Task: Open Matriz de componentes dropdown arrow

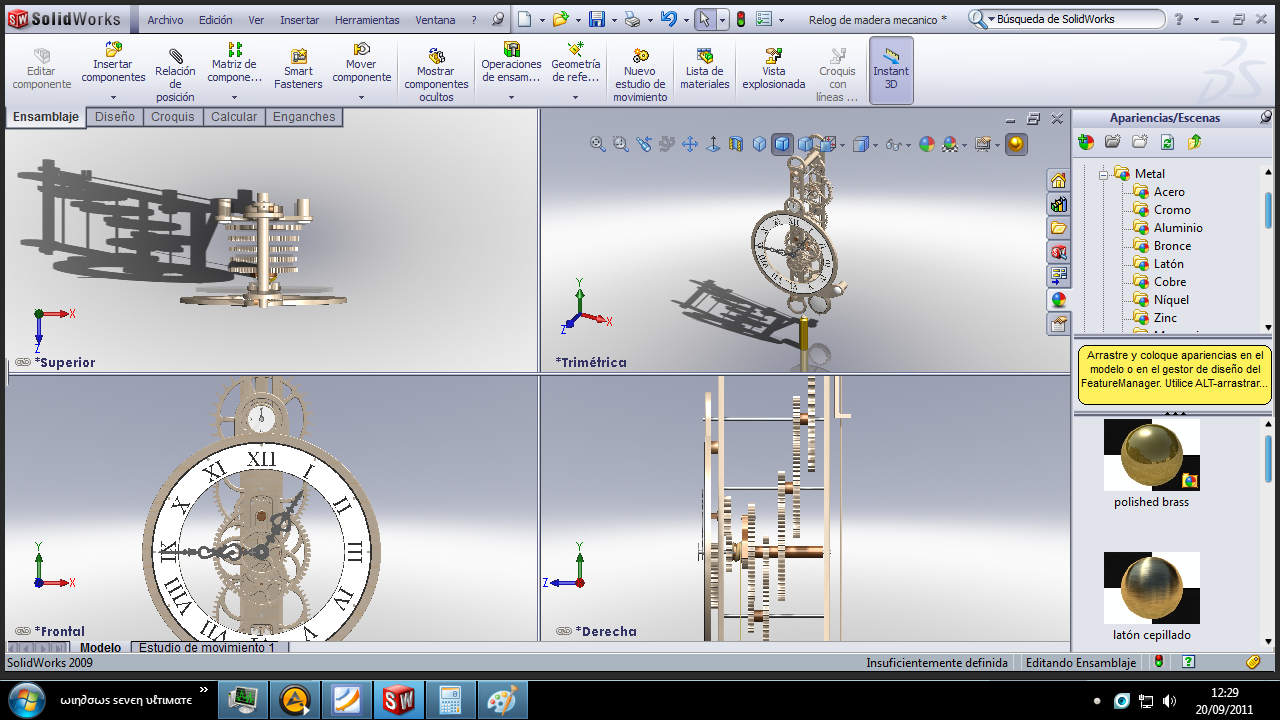Action: (234, 98)
